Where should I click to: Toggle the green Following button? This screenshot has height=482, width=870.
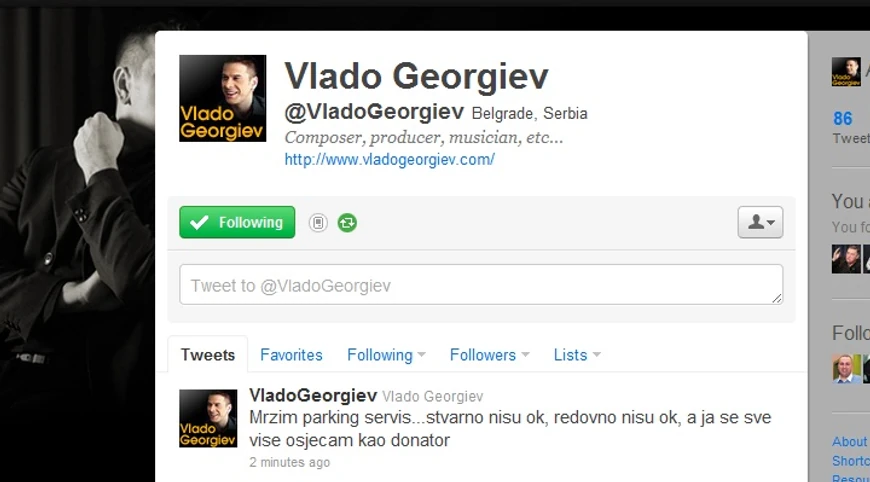(x=237, y=222)
